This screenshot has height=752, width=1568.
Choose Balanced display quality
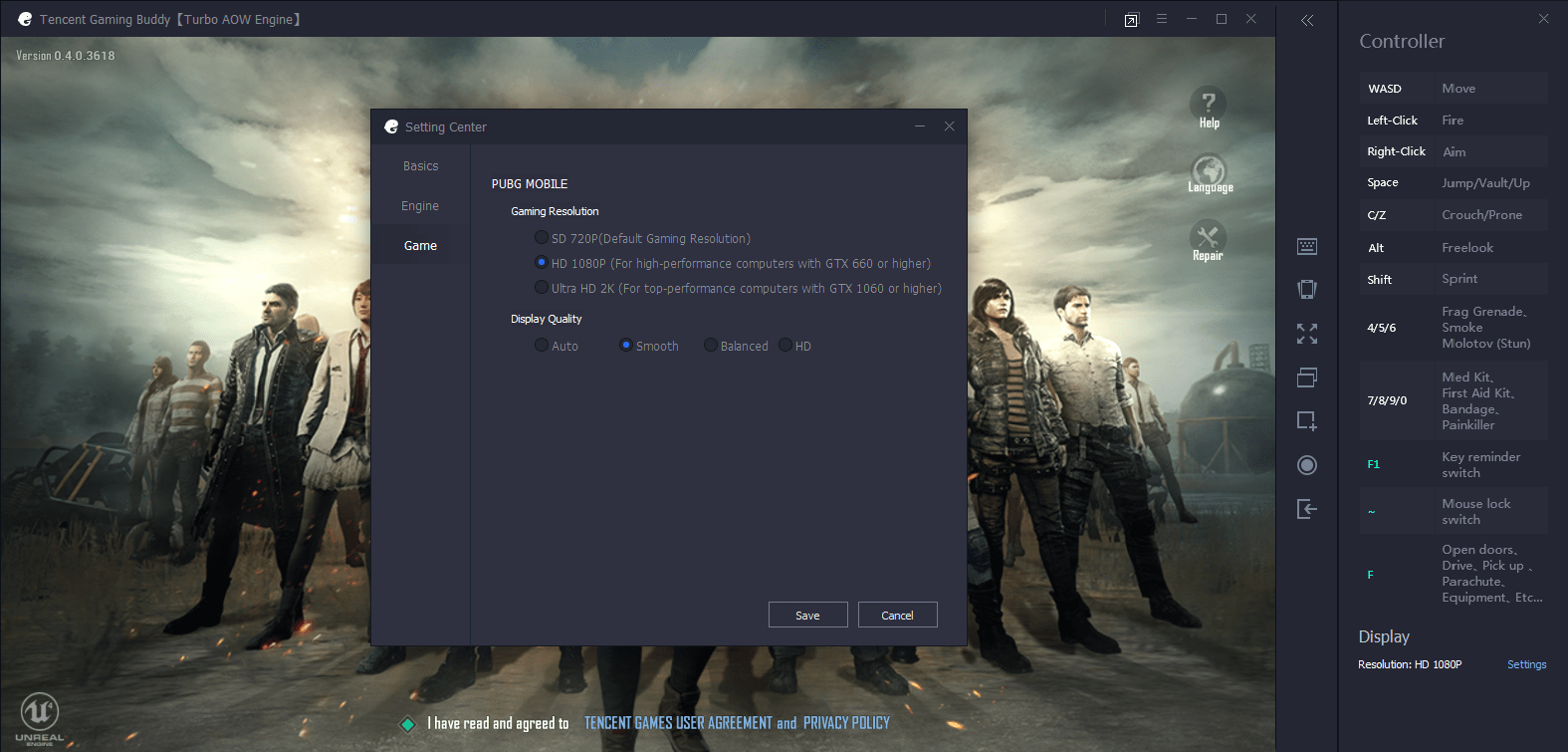point(711,346)
